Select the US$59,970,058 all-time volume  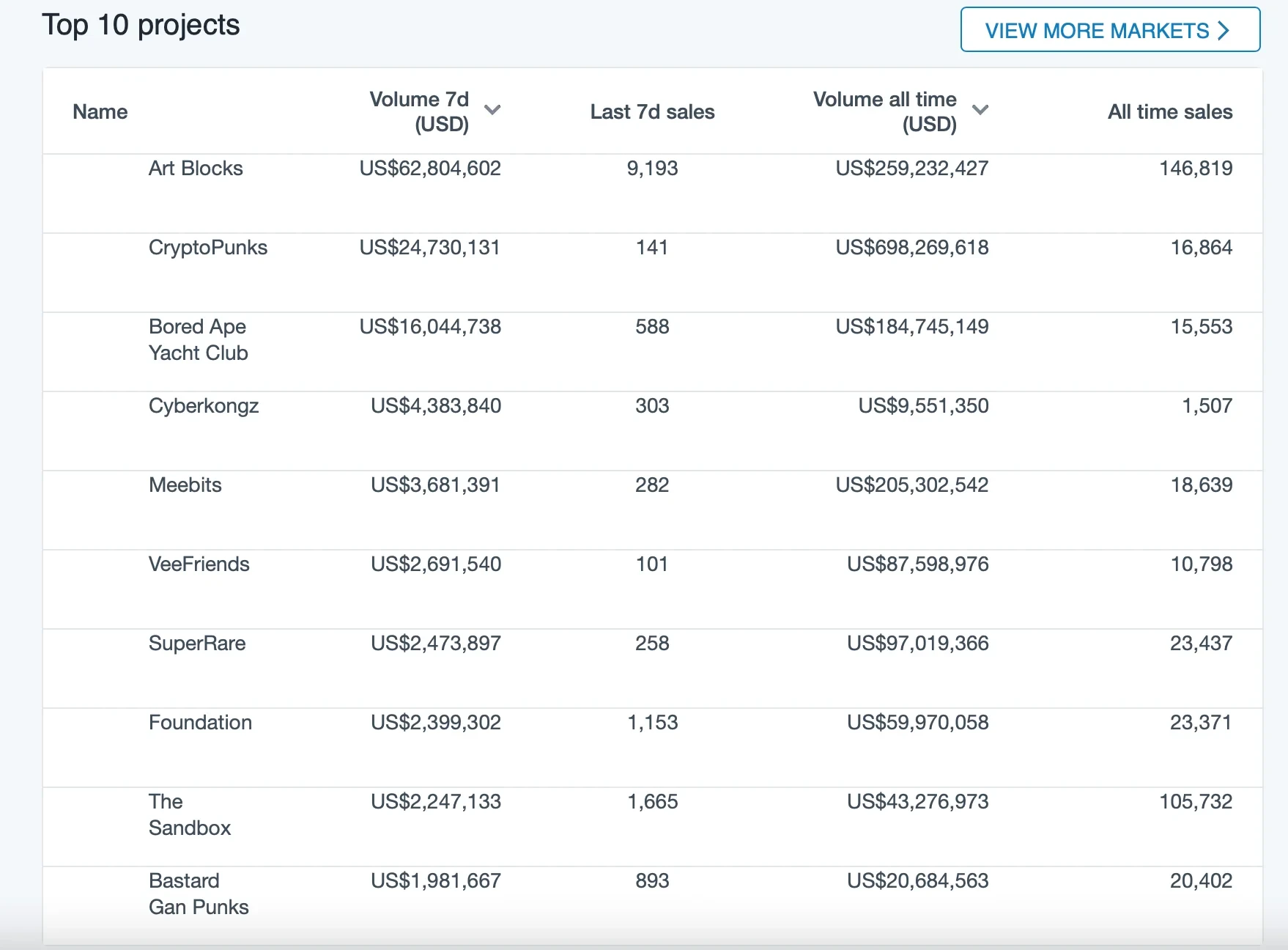click(918, 723)
